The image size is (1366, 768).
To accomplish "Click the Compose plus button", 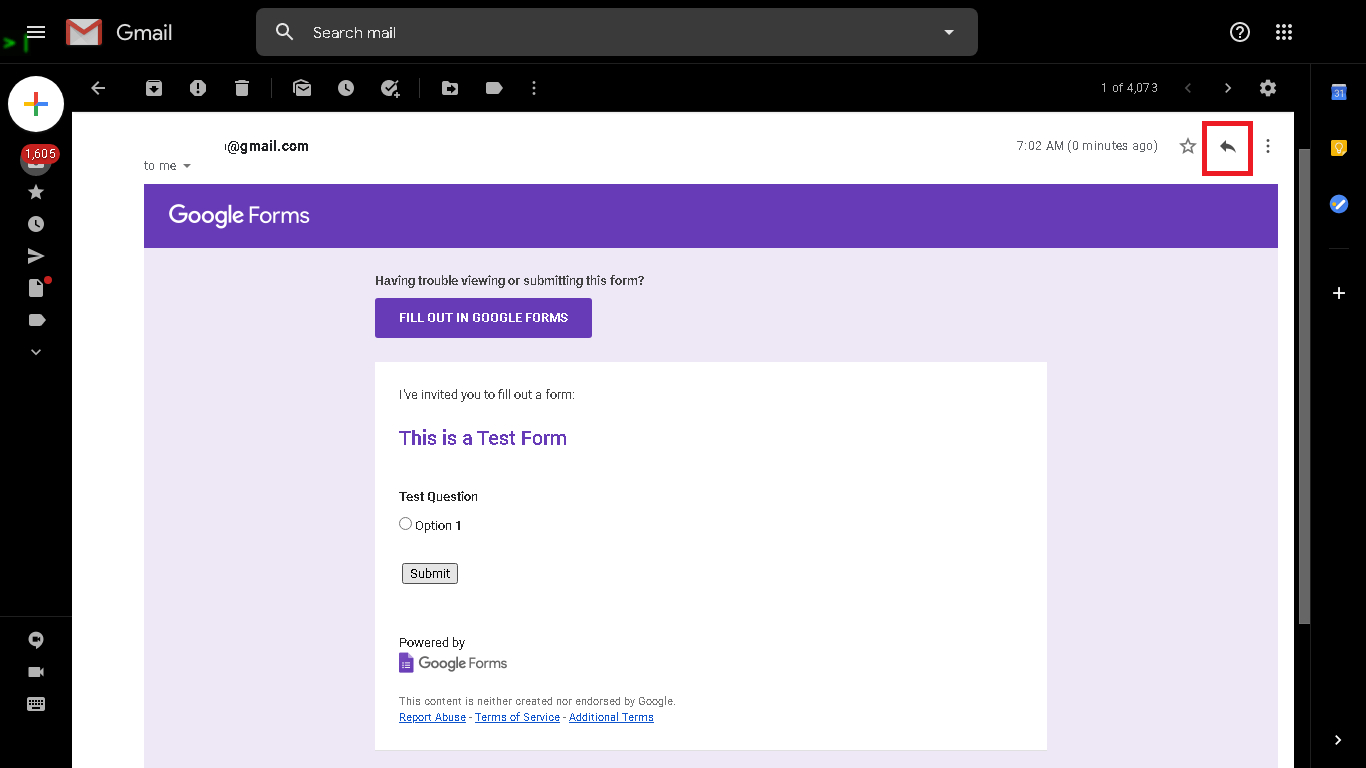I will click(36, 104).
